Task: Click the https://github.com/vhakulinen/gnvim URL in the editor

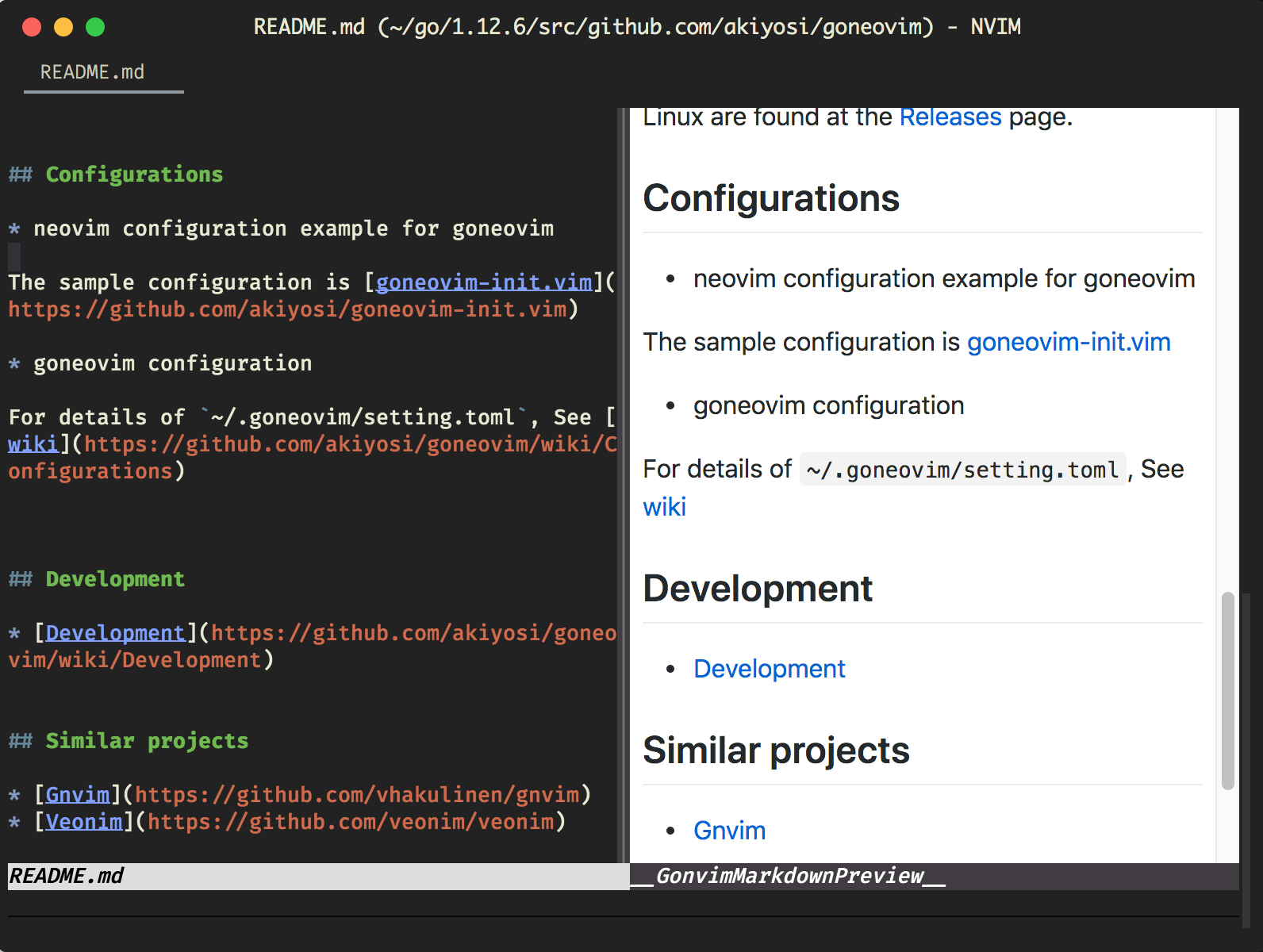Action: click(x=357, y=795)
